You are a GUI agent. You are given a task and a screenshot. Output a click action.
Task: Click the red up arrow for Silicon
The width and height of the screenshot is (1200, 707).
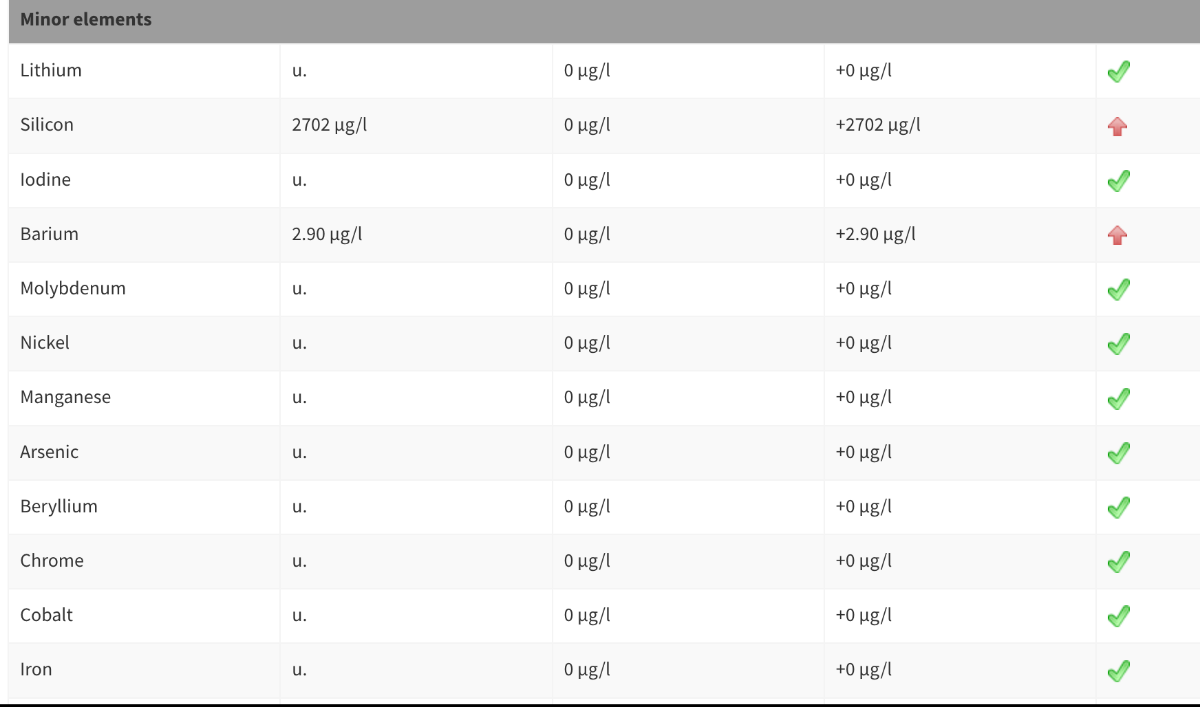tap(1118, 127)
